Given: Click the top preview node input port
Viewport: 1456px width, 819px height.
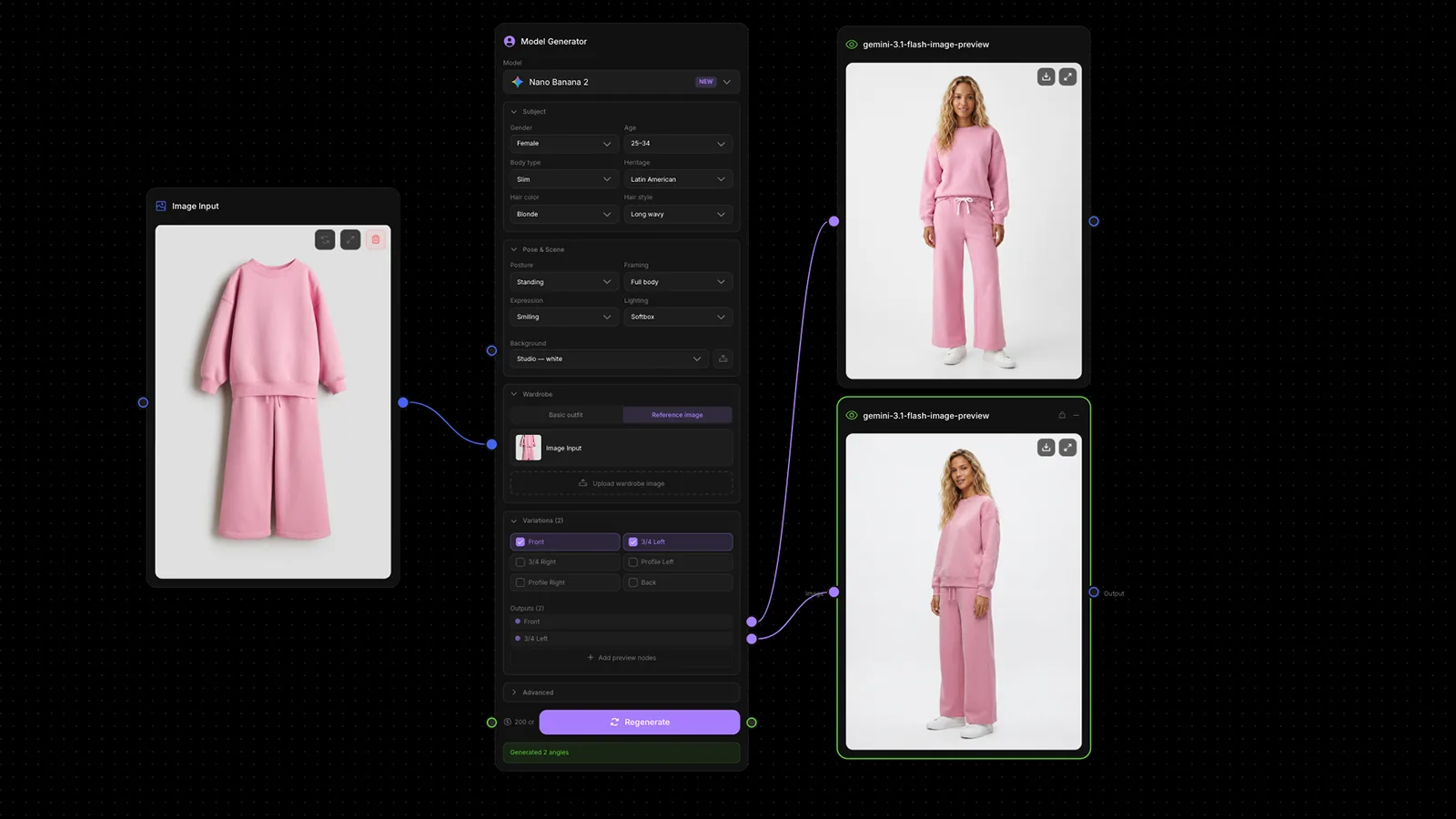Looking at the screenshot, I should 834,221.
